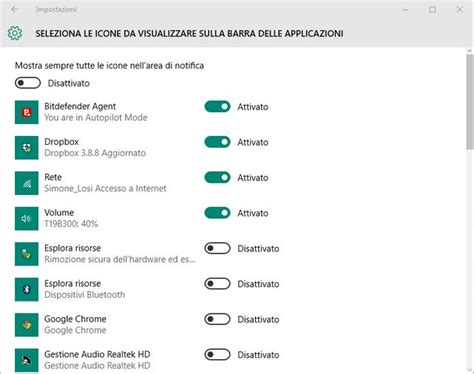Click 'Rimozione sicura dell'hardware' text
Viewport: 474px width, 374px height.
click(120, 259)
